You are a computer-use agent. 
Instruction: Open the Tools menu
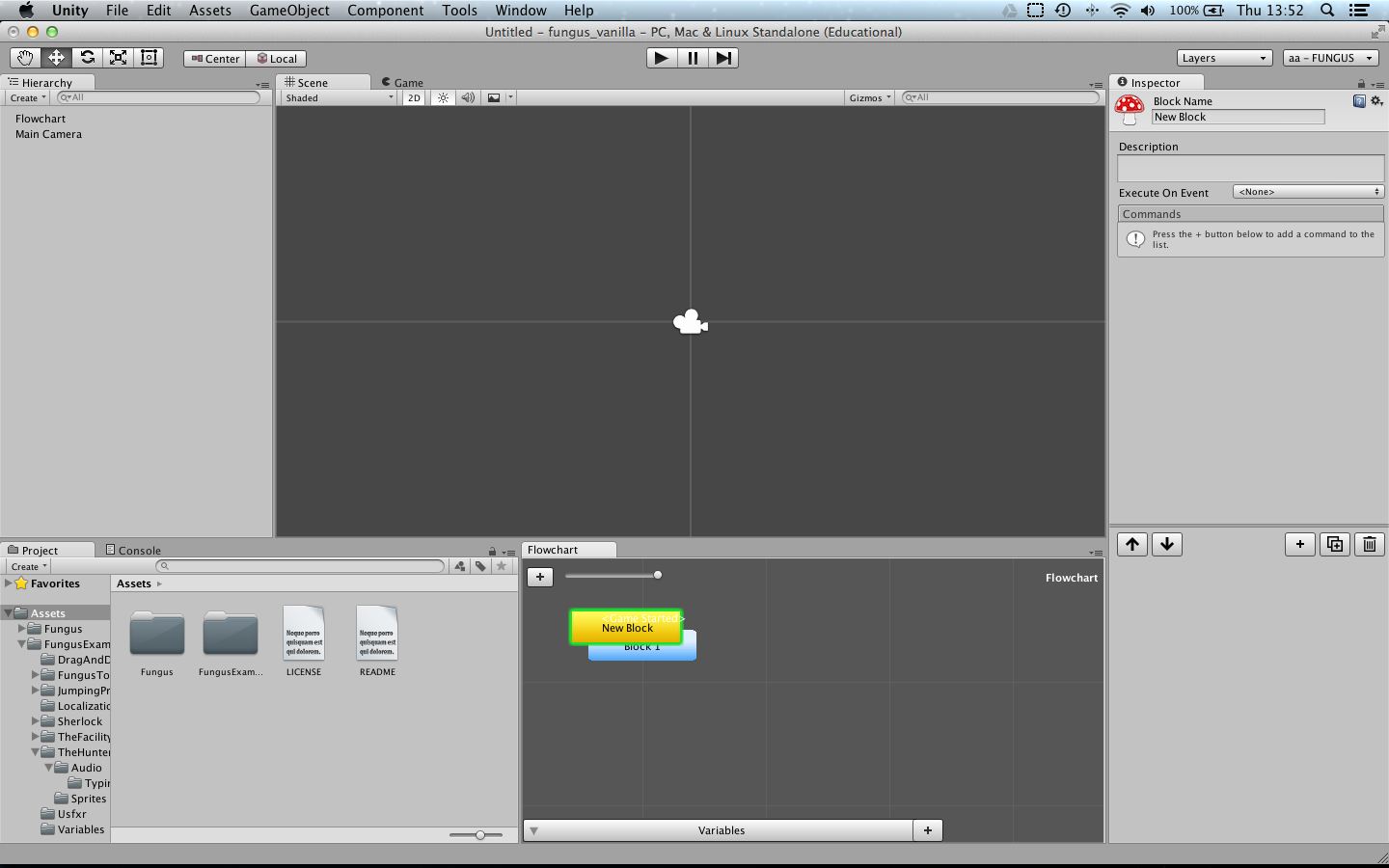coord(460,11)
